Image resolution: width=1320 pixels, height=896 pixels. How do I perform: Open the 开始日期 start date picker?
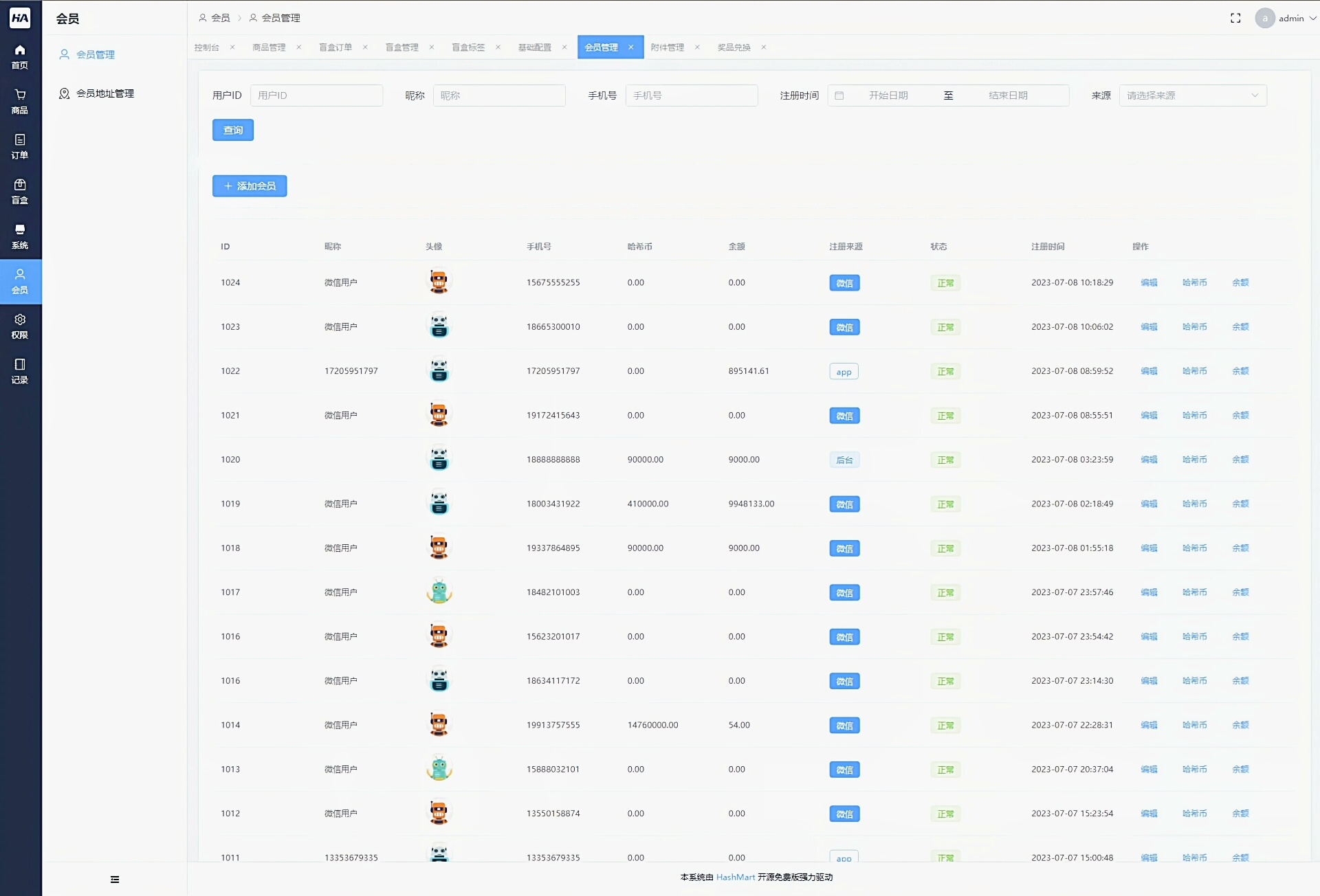tap(888, 96)
